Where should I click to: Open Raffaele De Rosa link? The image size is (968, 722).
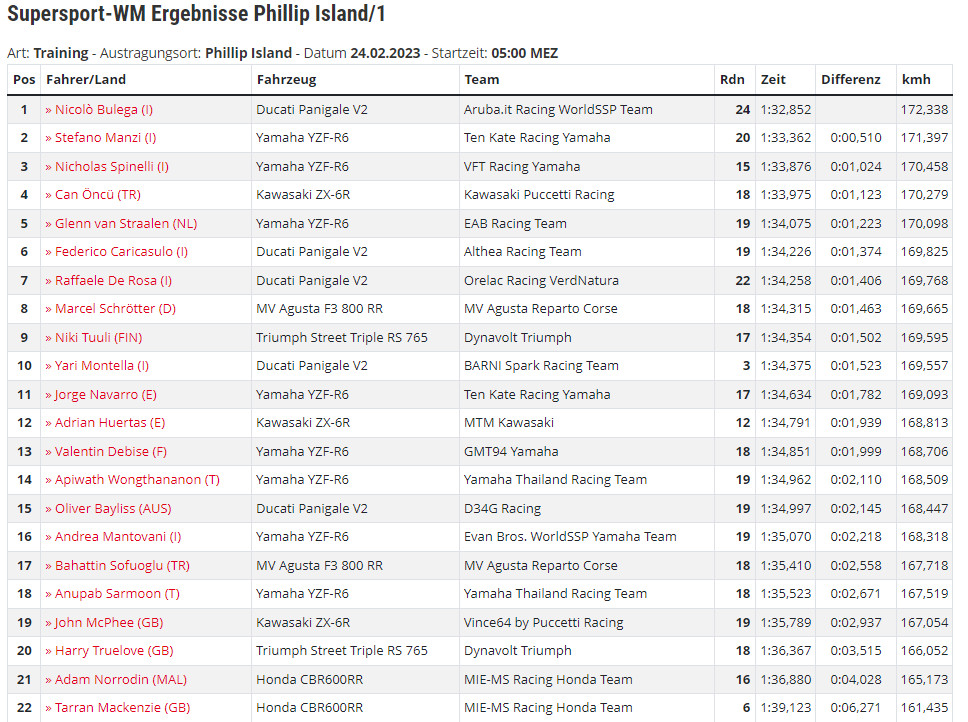point(113,281)
